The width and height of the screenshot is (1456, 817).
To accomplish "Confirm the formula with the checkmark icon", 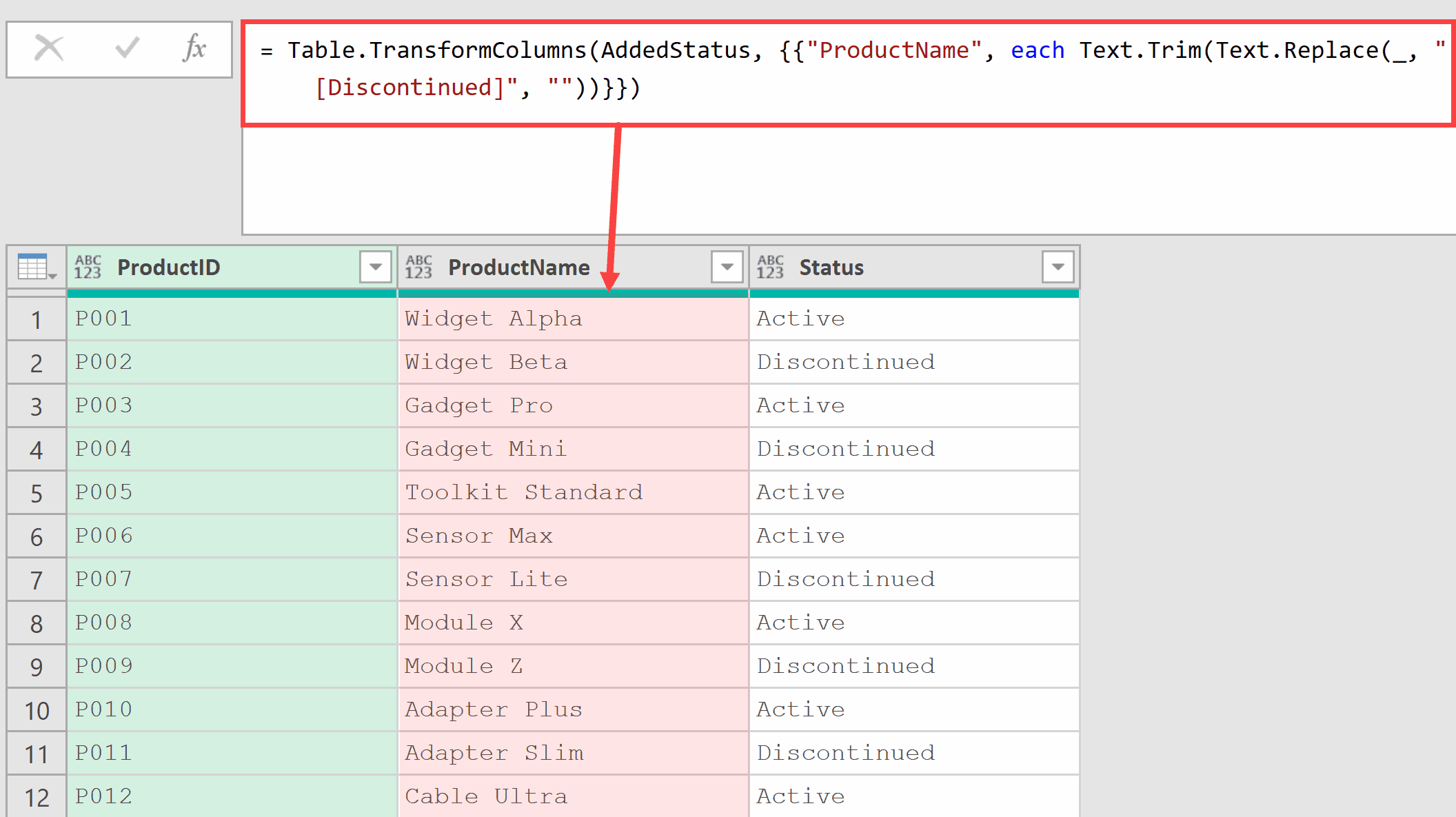I will click(x=127, y=48).
